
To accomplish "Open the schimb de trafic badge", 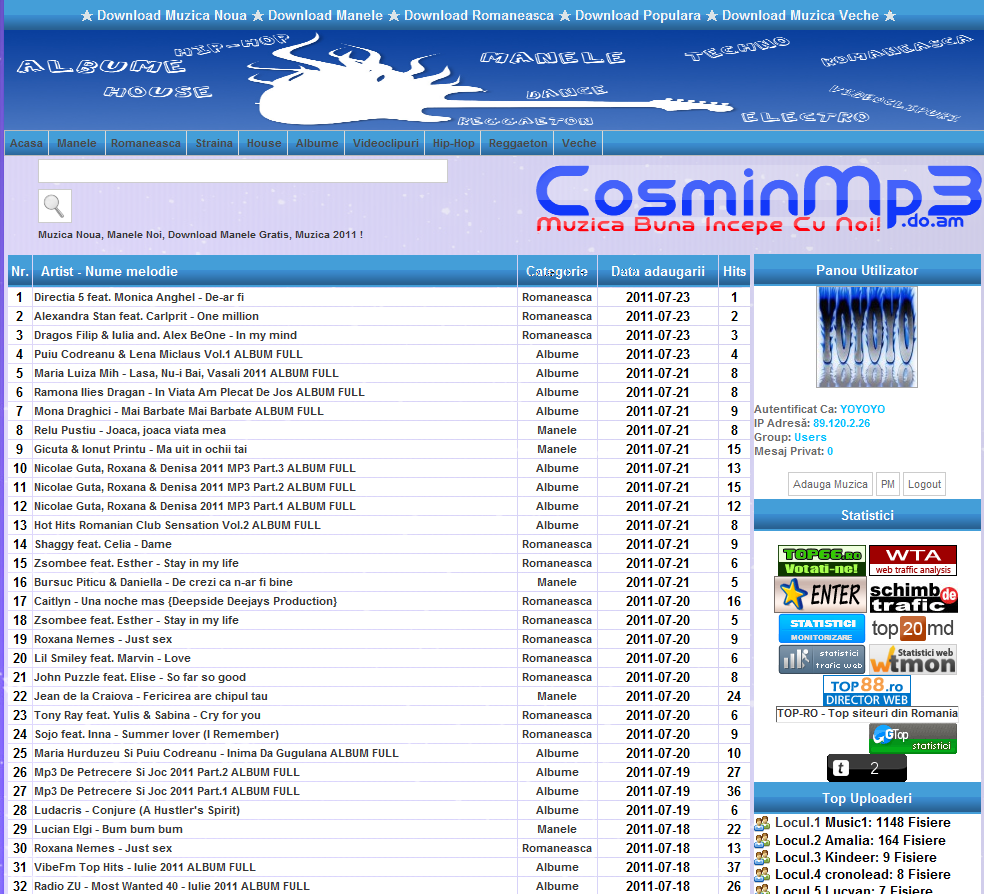I will [913, 597].
